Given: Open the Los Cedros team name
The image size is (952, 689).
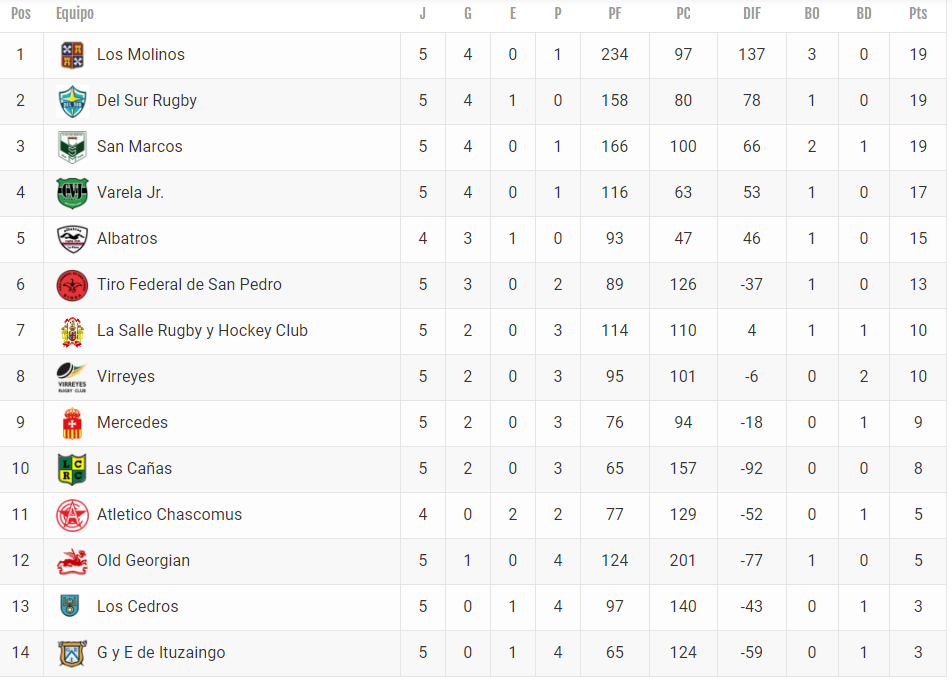Looking at the screenshot, I should 138,606.
